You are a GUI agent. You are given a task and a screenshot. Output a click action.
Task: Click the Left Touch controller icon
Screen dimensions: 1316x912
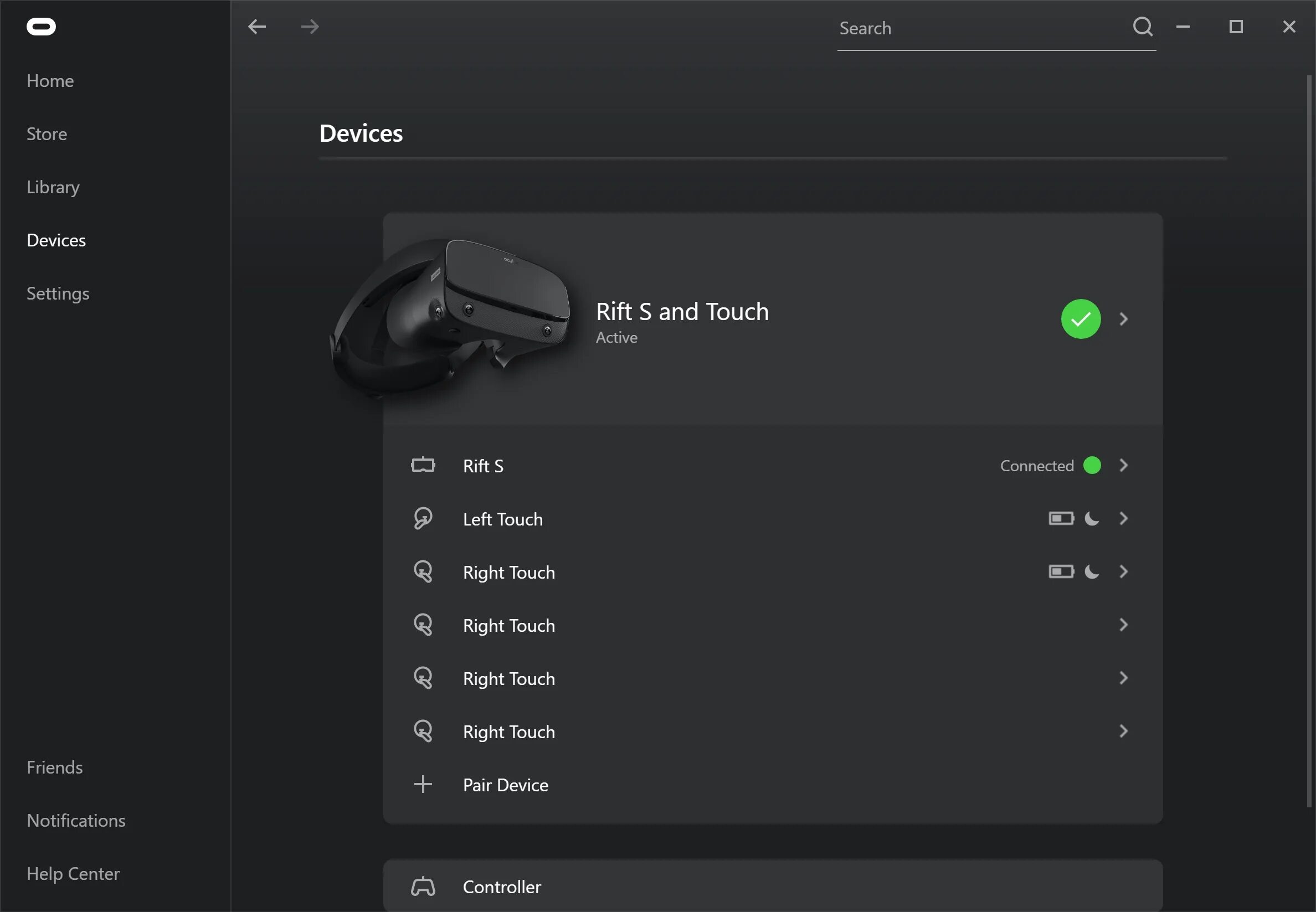coord(423,518)
